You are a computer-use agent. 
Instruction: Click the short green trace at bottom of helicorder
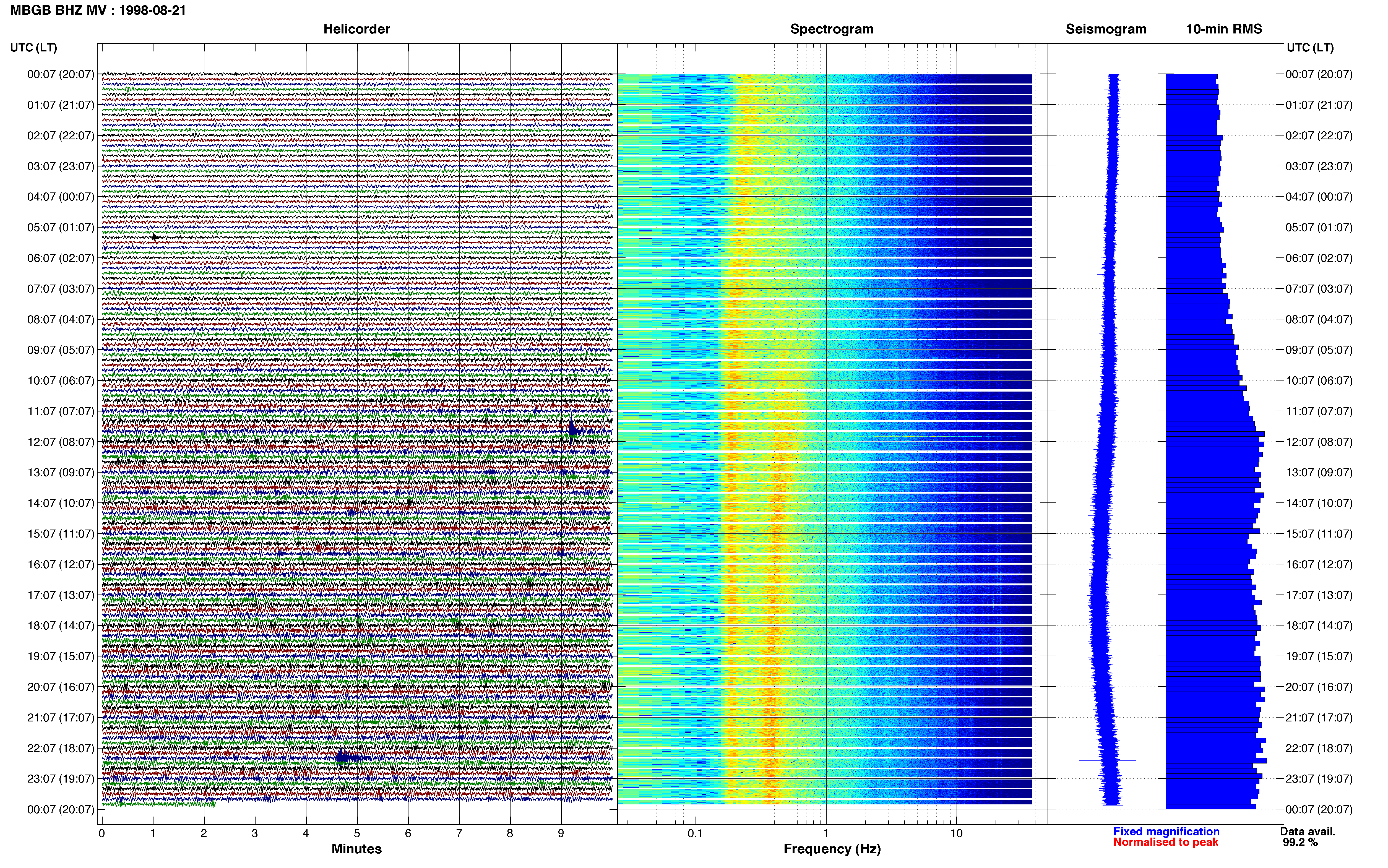click(158, 804)
